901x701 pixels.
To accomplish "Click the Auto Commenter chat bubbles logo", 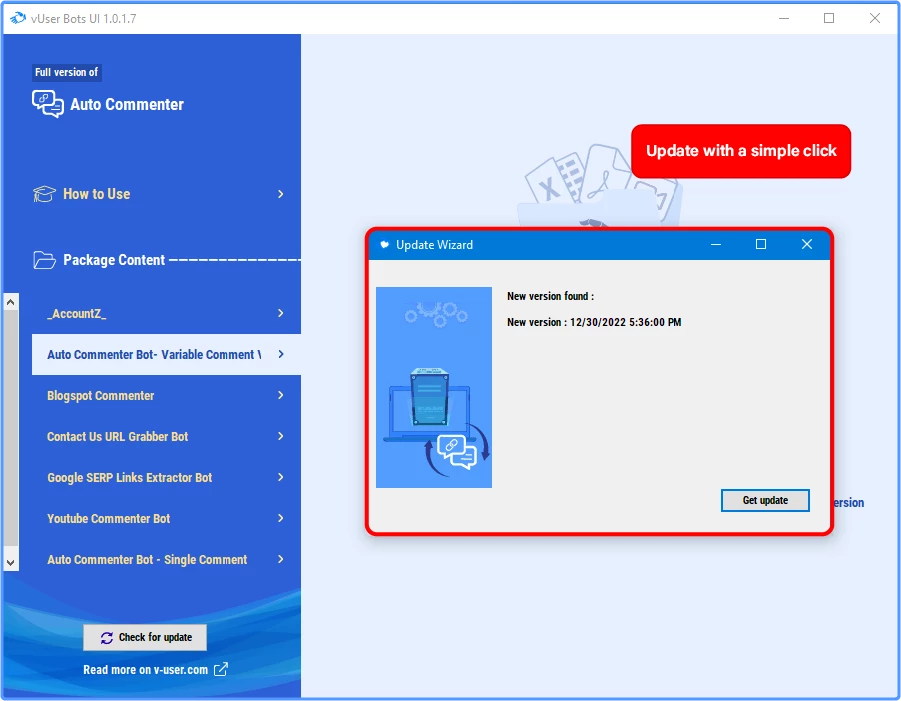I will coord(48,104).
